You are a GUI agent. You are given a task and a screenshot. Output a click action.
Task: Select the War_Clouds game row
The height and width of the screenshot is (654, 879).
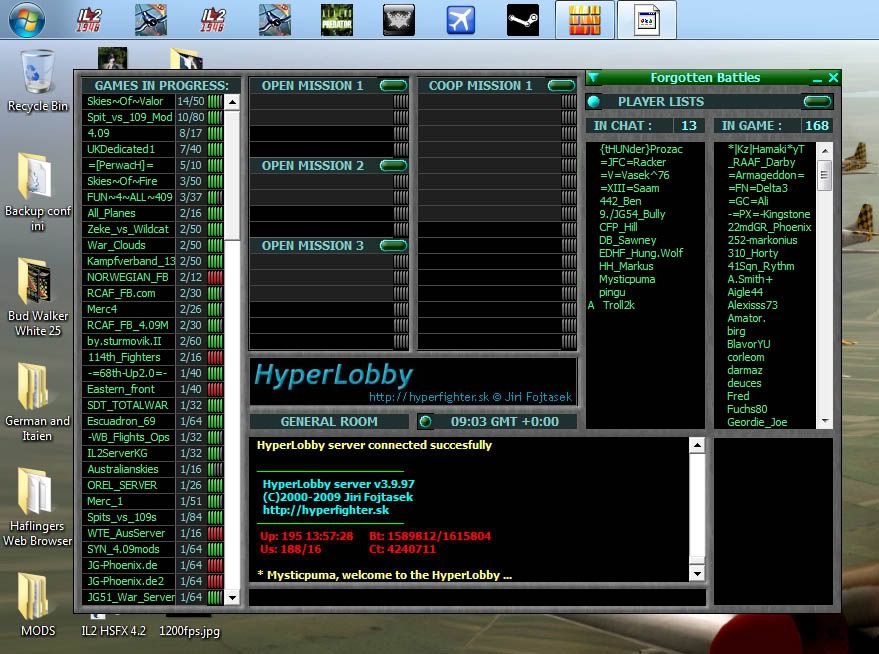click(152, 245)
